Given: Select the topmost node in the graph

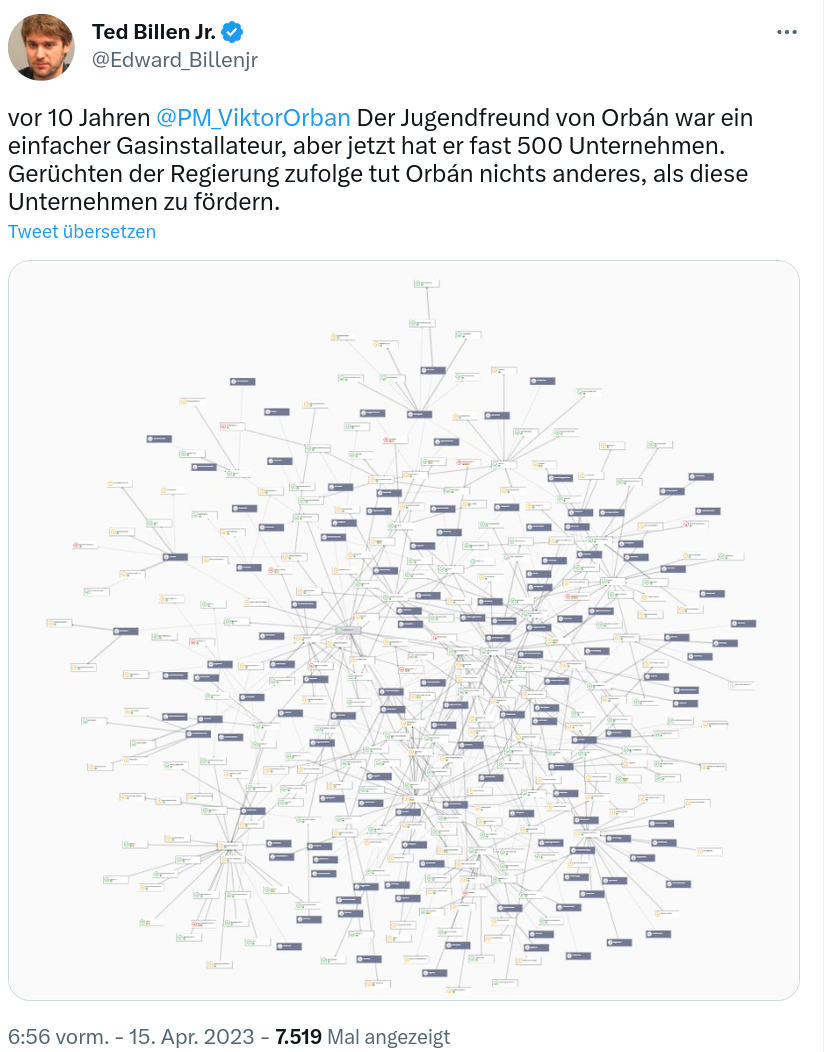Looking at the screenshot, I should click(x=426, y=285).
